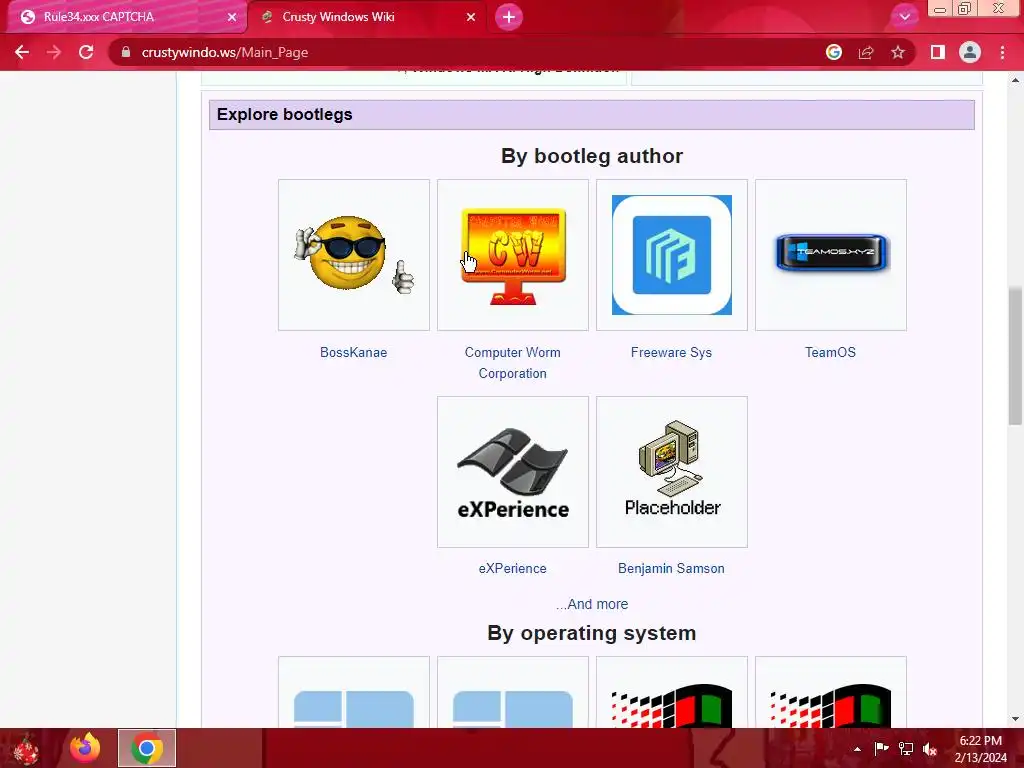Select Chrome in the taskbar
The width and height of the screenshot is (1024, 768).
coord(147,748)
